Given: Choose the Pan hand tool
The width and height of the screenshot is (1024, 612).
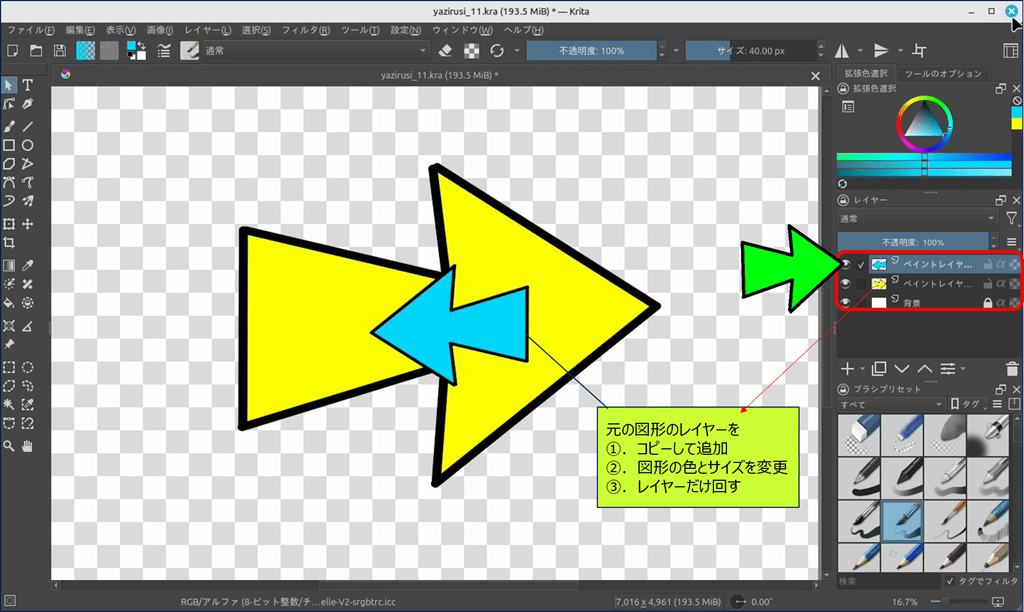Looking at the screenshot, I should coord(28,445).
